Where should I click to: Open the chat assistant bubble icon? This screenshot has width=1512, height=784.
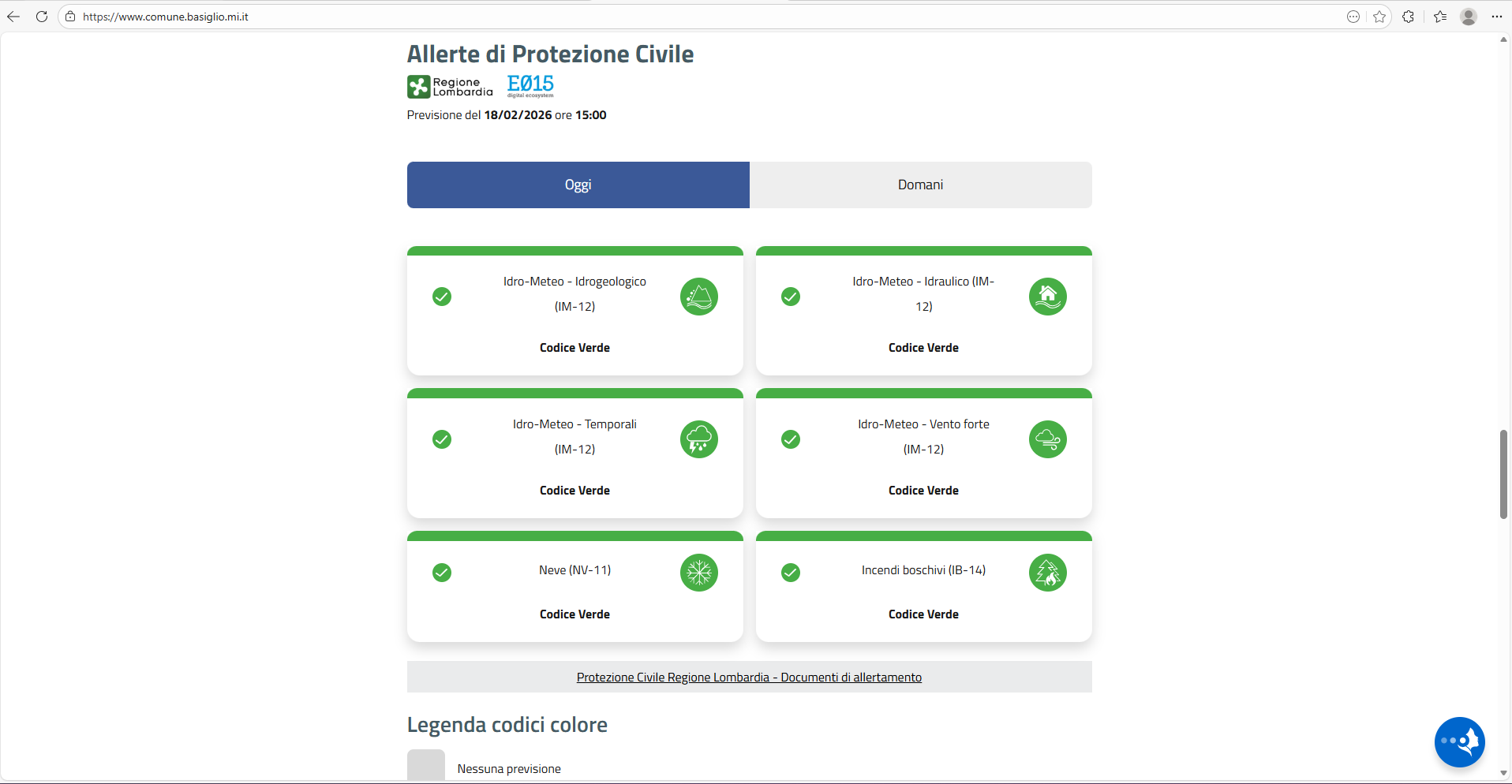click(x=1459, y=741)
